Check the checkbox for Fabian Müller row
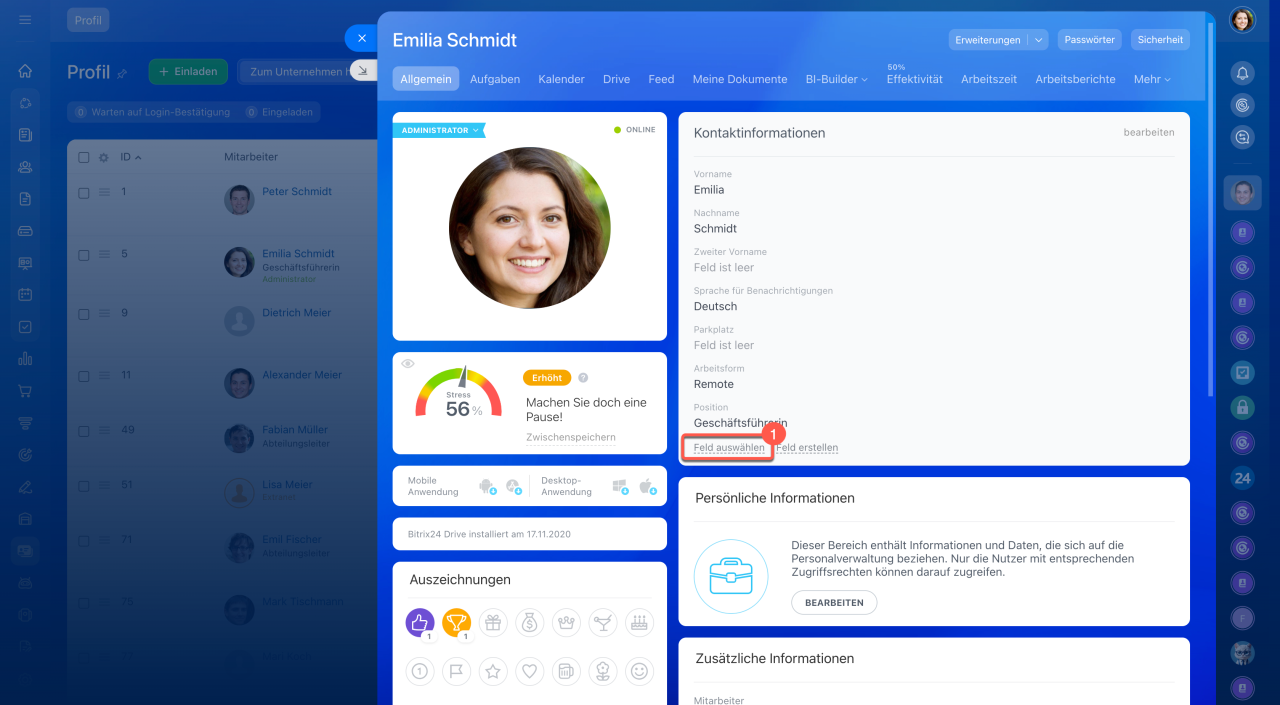The image size is (1280, 705). [x=84, y=431]
